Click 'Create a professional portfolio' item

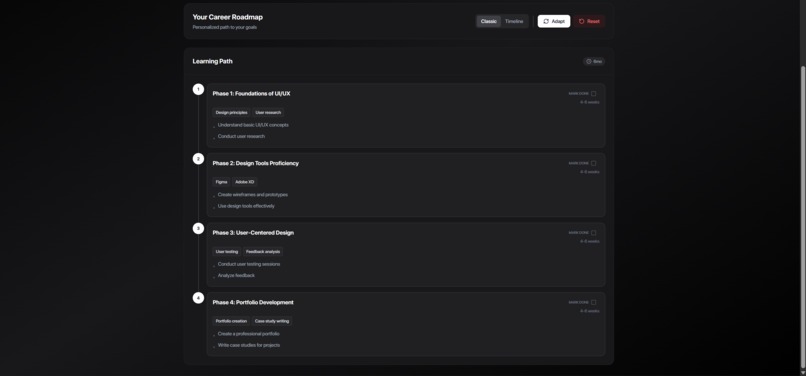pos(248,334)
